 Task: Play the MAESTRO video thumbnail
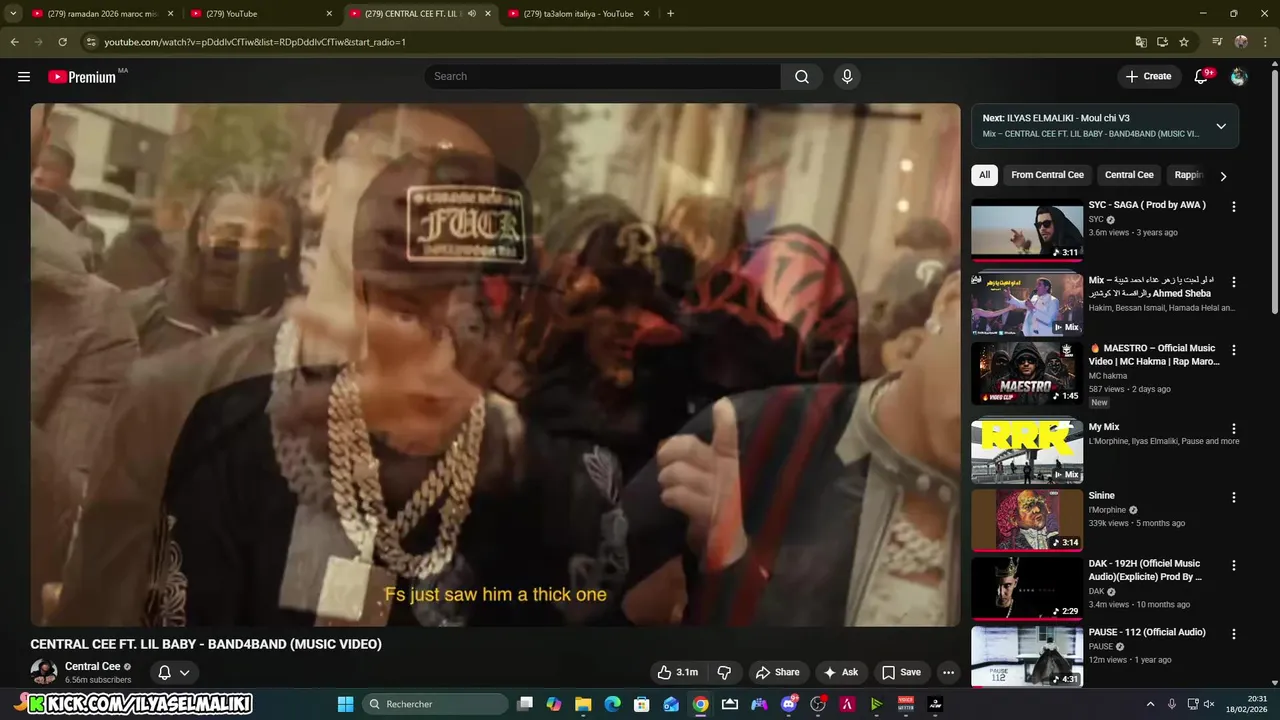tap(1027, 373)
